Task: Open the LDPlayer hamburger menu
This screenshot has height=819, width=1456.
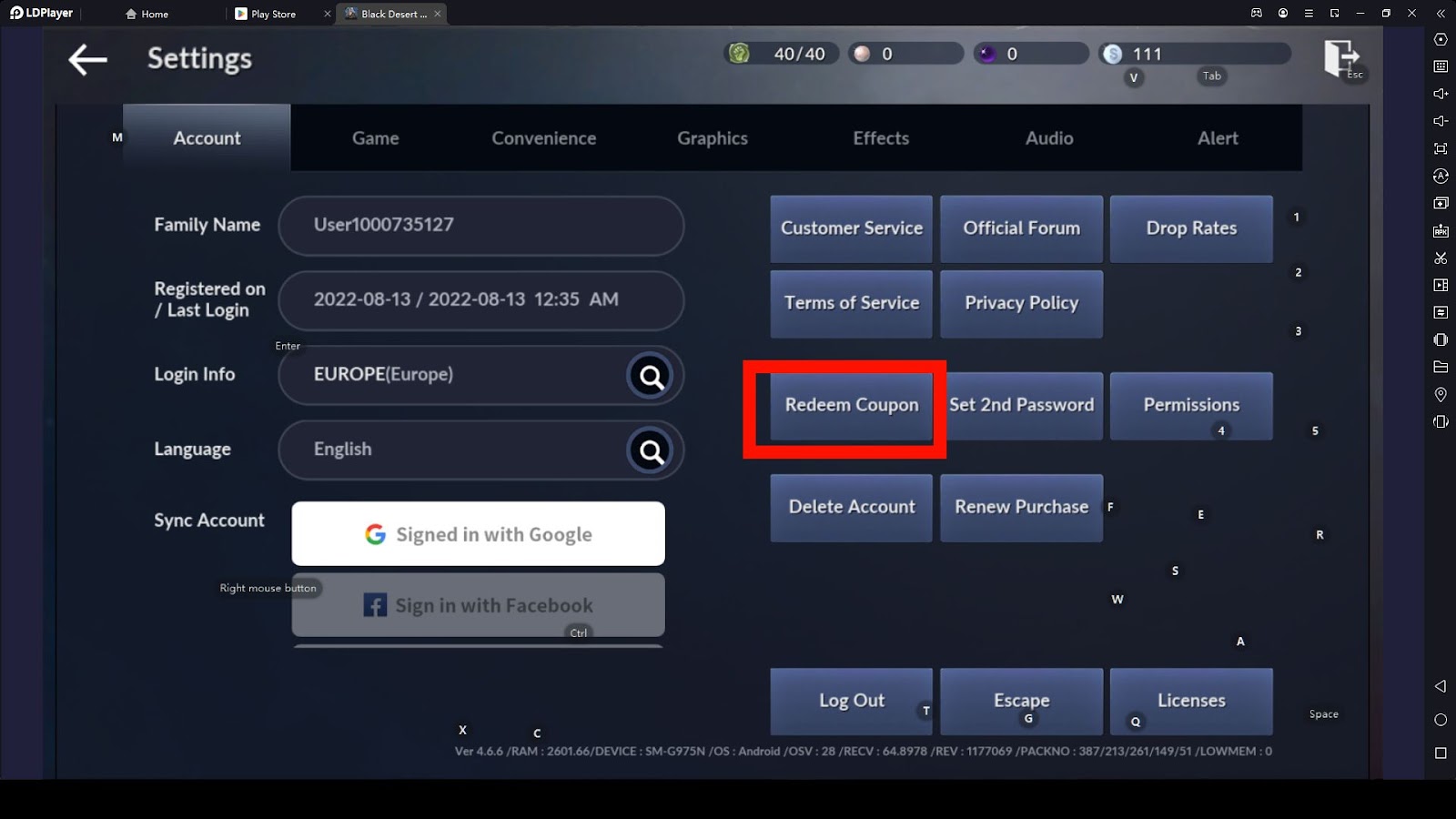Action: (x=1309, y=13)
